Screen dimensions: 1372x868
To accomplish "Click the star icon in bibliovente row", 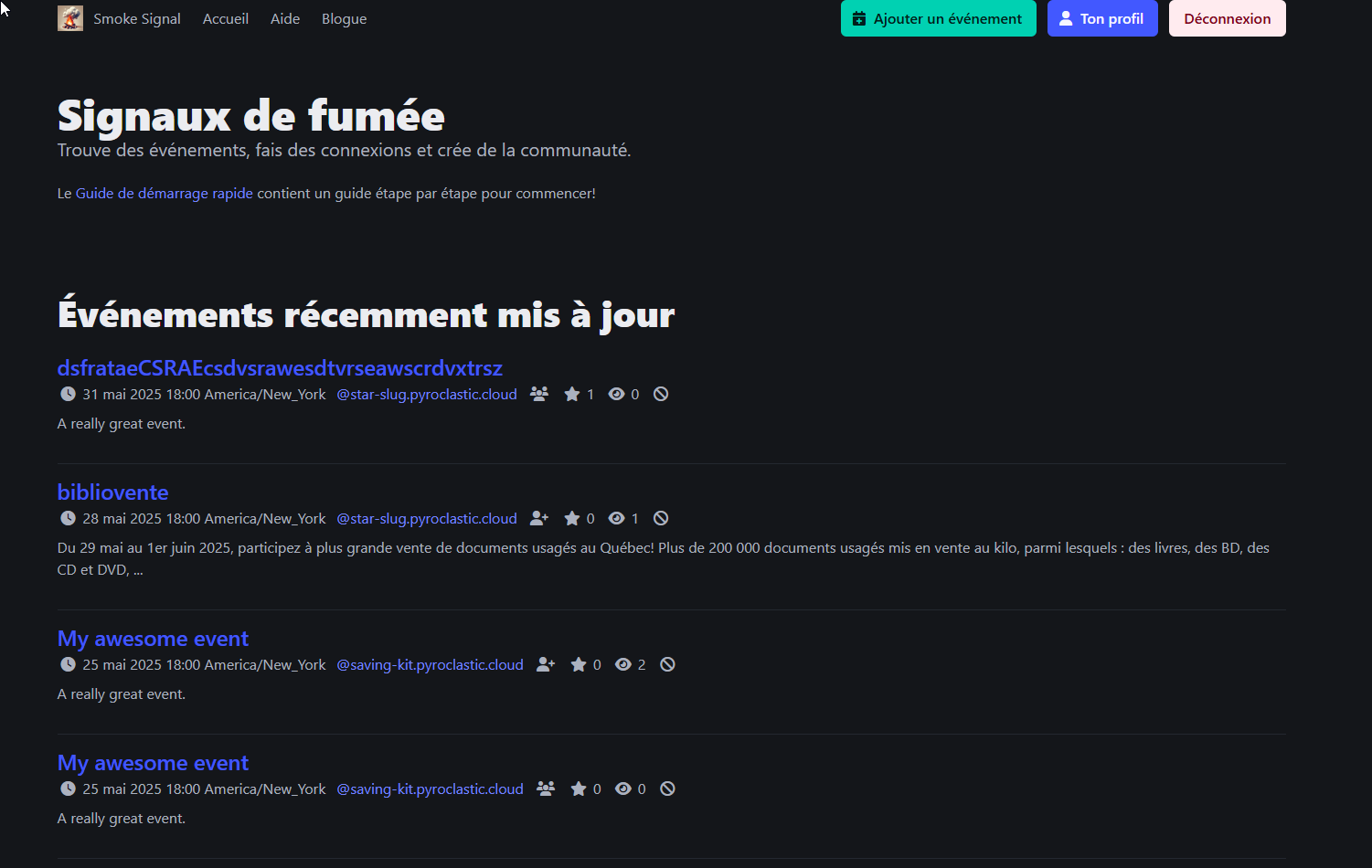I will [572, 518].
